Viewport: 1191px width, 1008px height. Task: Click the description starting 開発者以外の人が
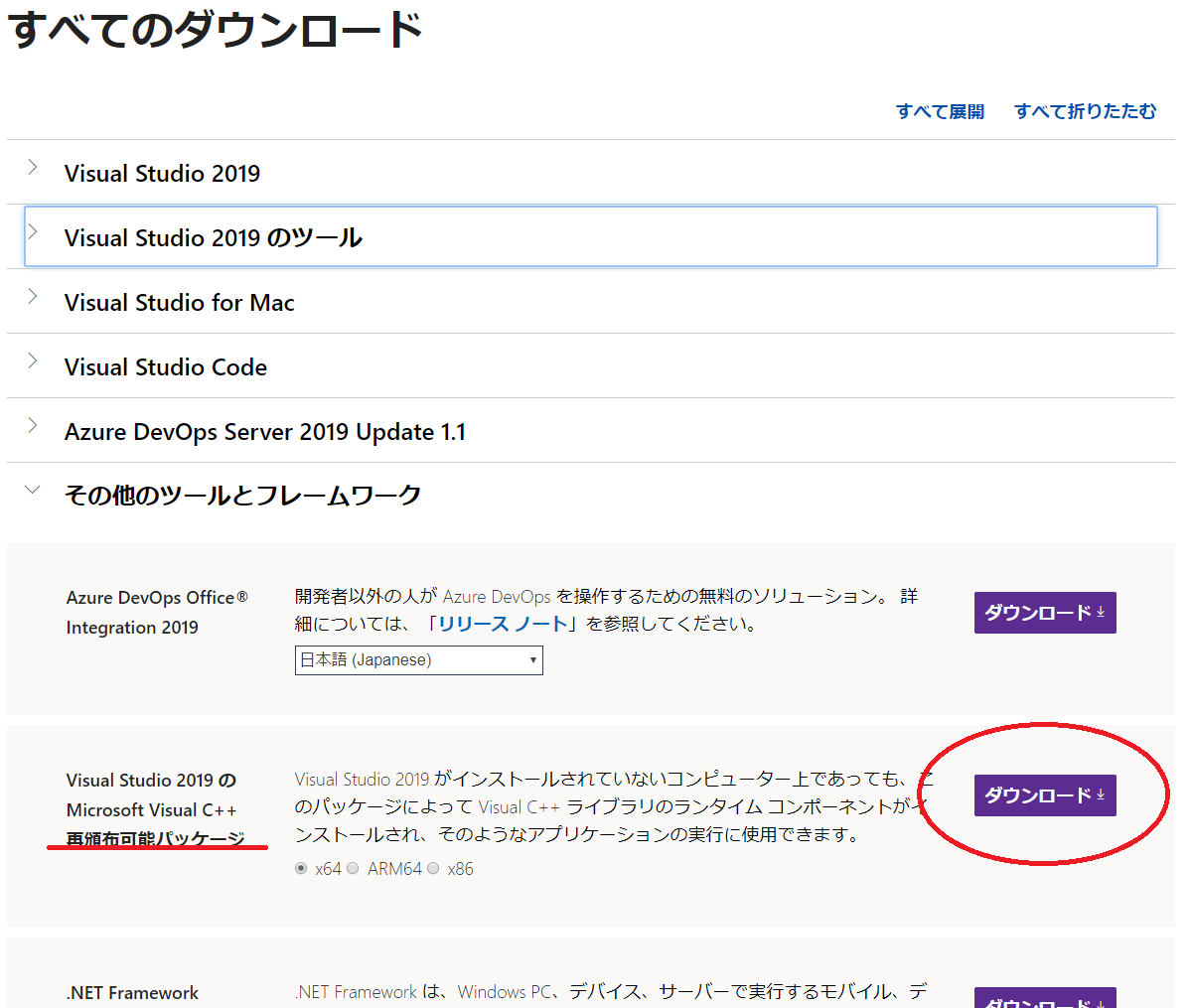(x=606, y=610)
